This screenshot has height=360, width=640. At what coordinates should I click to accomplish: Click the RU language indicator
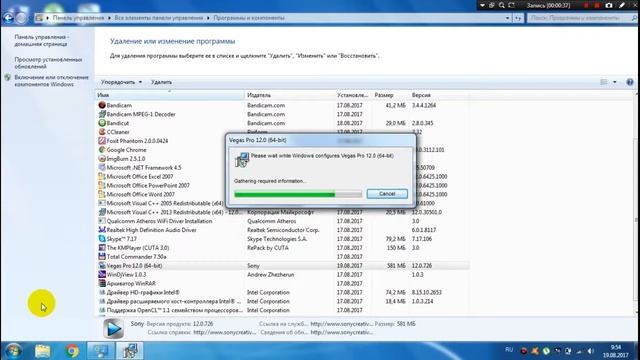pos(509,350)
